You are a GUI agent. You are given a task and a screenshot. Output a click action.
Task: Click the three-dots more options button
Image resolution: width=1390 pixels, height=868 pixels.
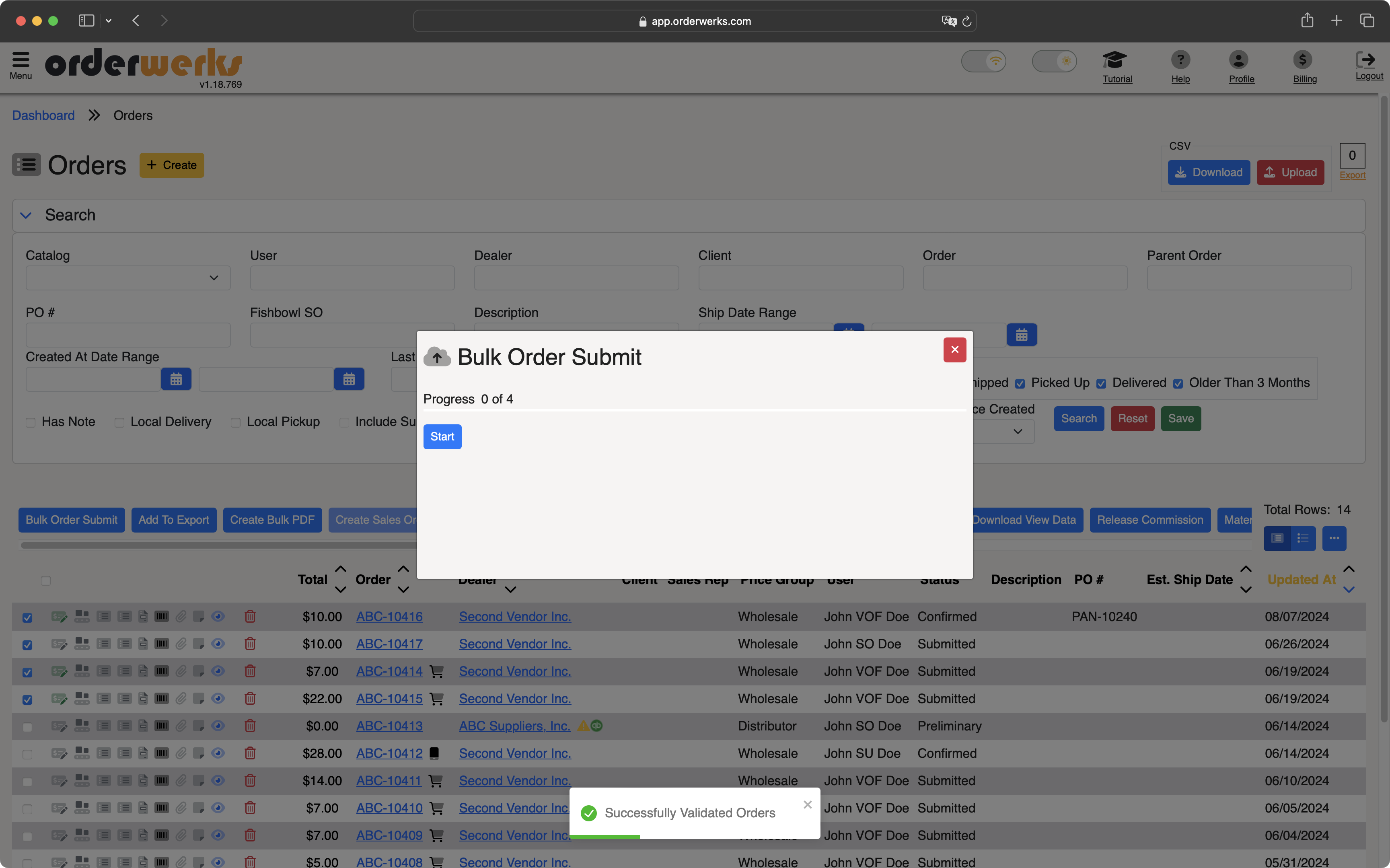coord(1334,538)
